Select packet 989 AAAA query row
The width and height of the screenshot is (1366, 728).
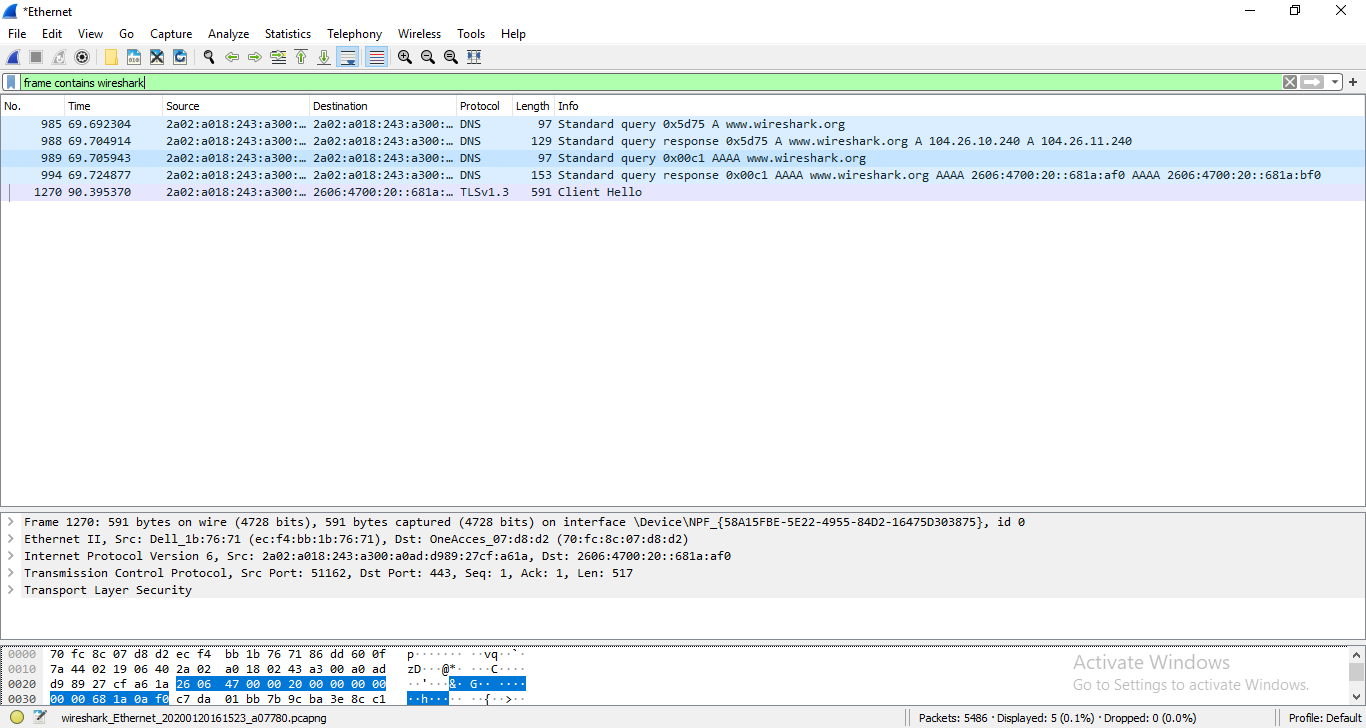[x=682, y=158]
